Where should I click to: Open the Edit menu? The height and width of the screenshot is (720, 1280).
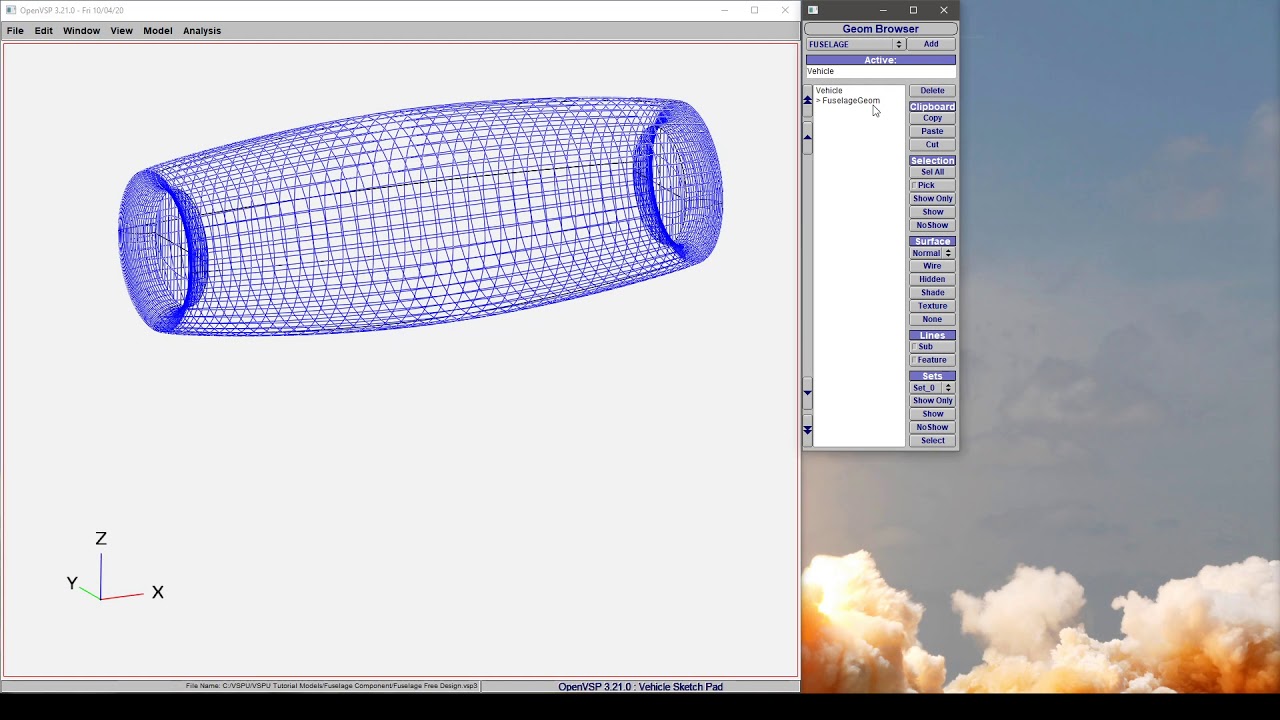click(x=44, y=31)
